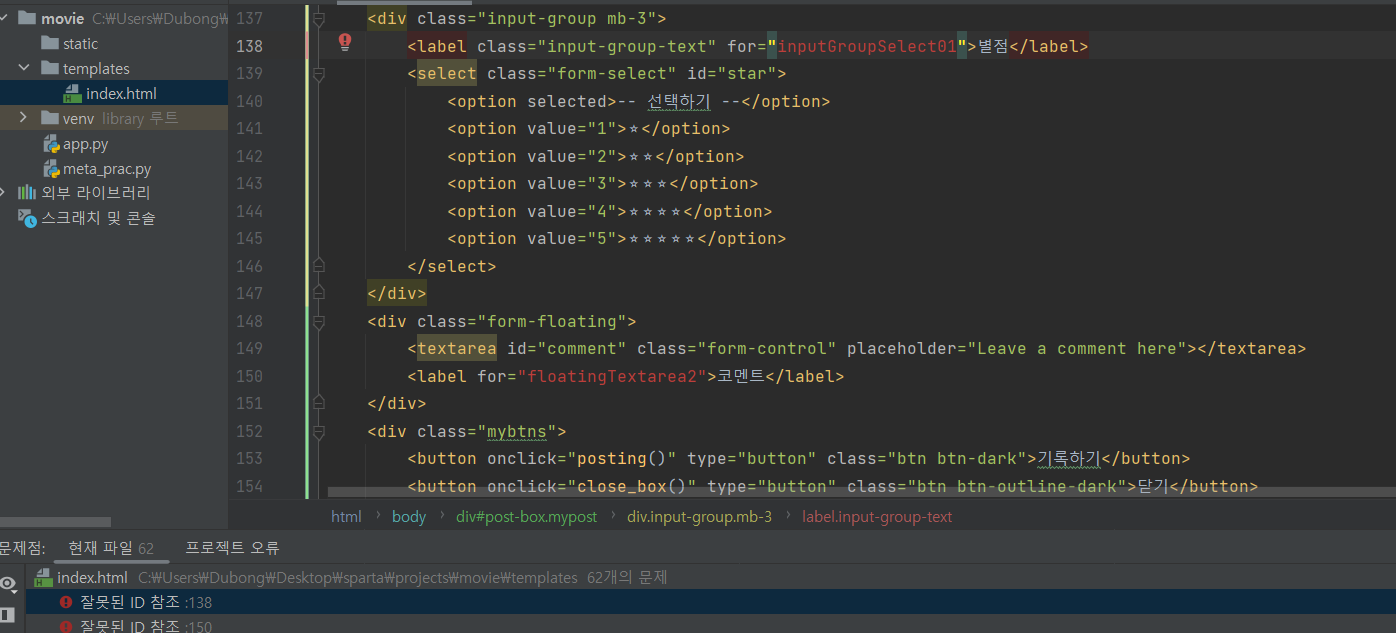Click the fold end marker at line 151

(x=319, y=403)
